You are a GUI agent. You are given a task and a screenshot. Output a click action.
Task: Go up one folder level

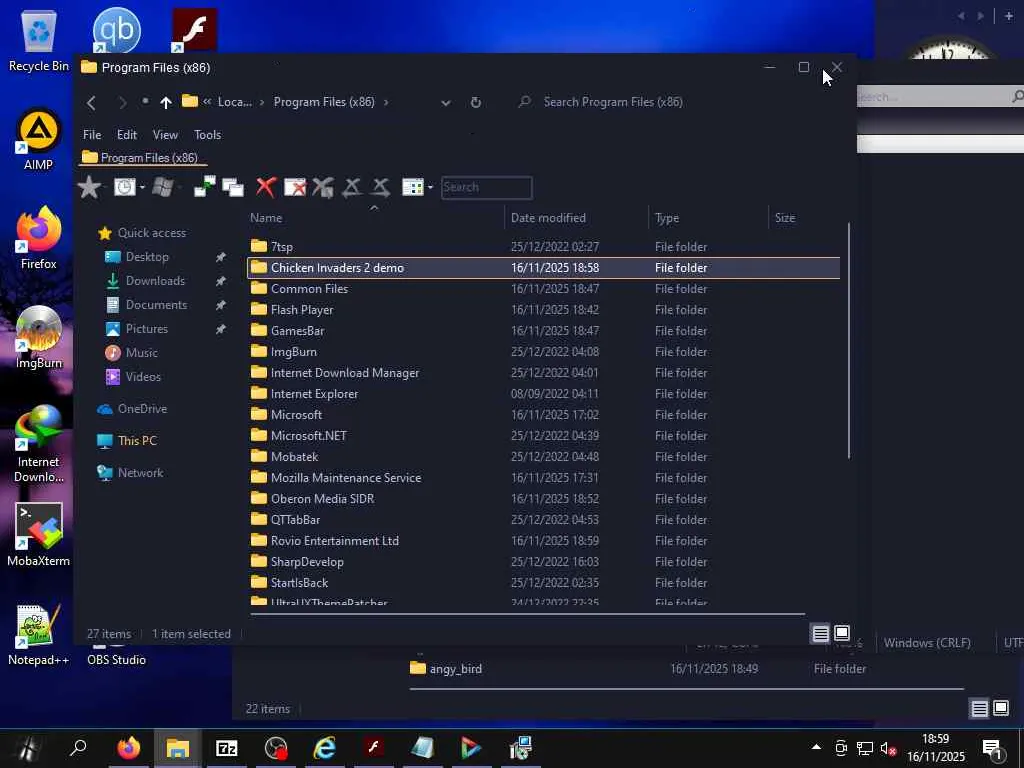click(166, 103)
